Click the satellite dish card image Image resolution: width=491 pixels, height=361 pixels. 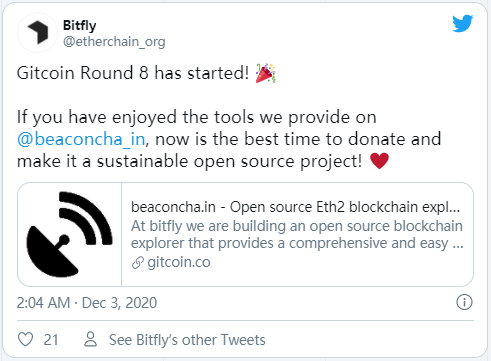tap(70, 234)
